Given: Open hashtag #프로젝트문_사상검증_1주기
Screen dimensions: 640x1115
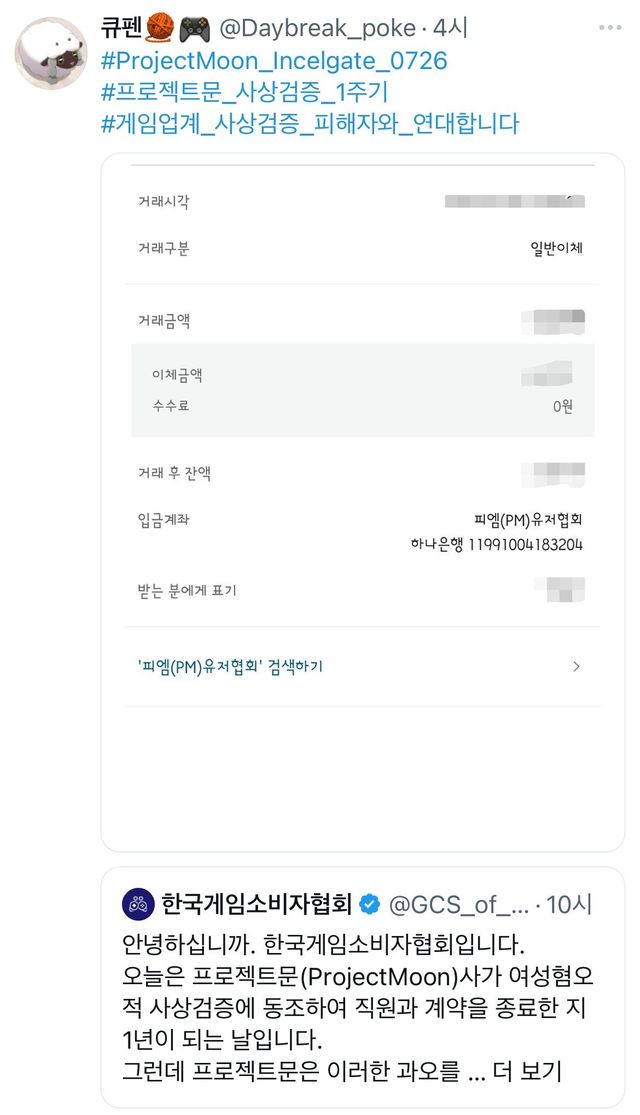Looking at the screenshot, I should click(x=244, y=92).
